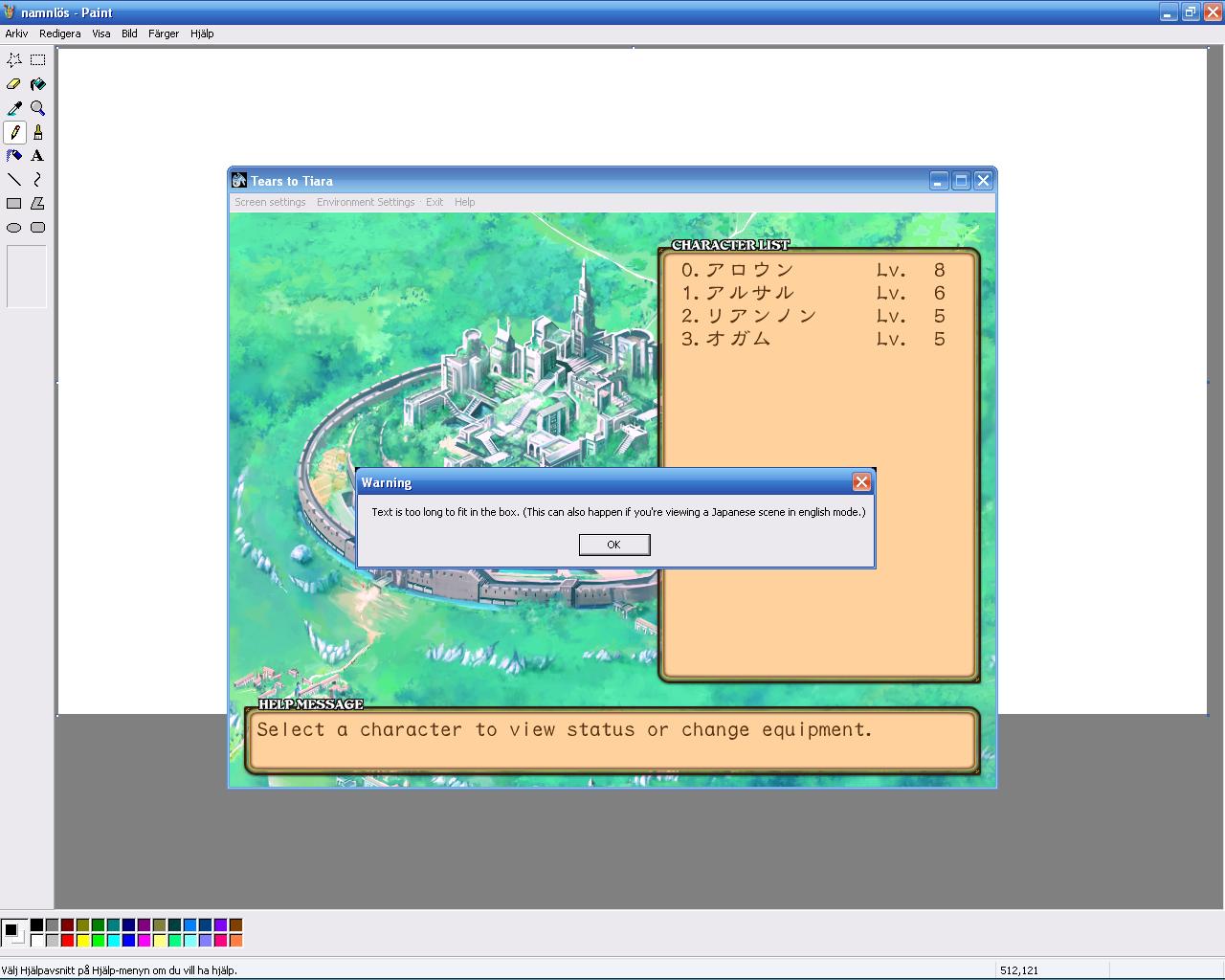This screenshot has width=1225, height=980.
Task: Open the Hjälp menu in Paint
Action: (202, 33)
